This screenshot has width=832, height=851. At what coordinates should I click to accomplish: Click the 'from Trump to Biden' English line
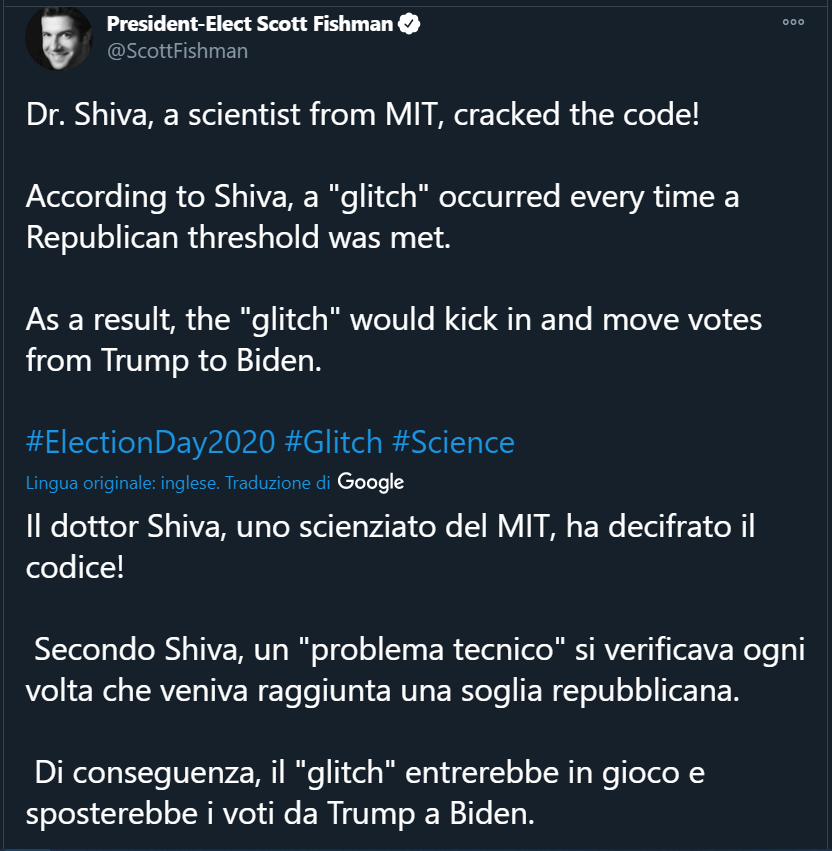174,360
